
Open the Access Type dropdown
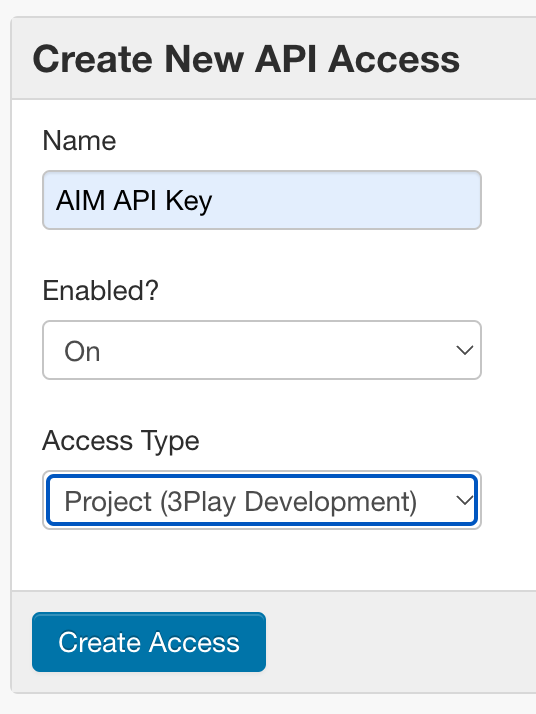click(262, 500)
